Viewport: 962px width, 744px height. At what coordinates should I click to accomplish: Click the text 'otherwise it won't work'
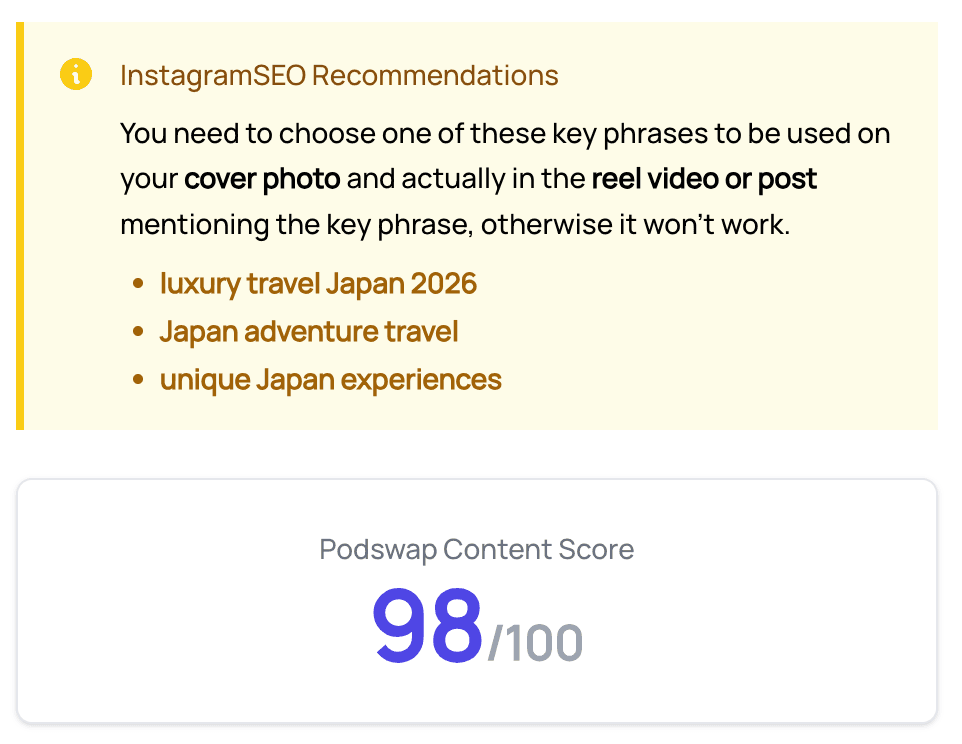tap(636, 224)
